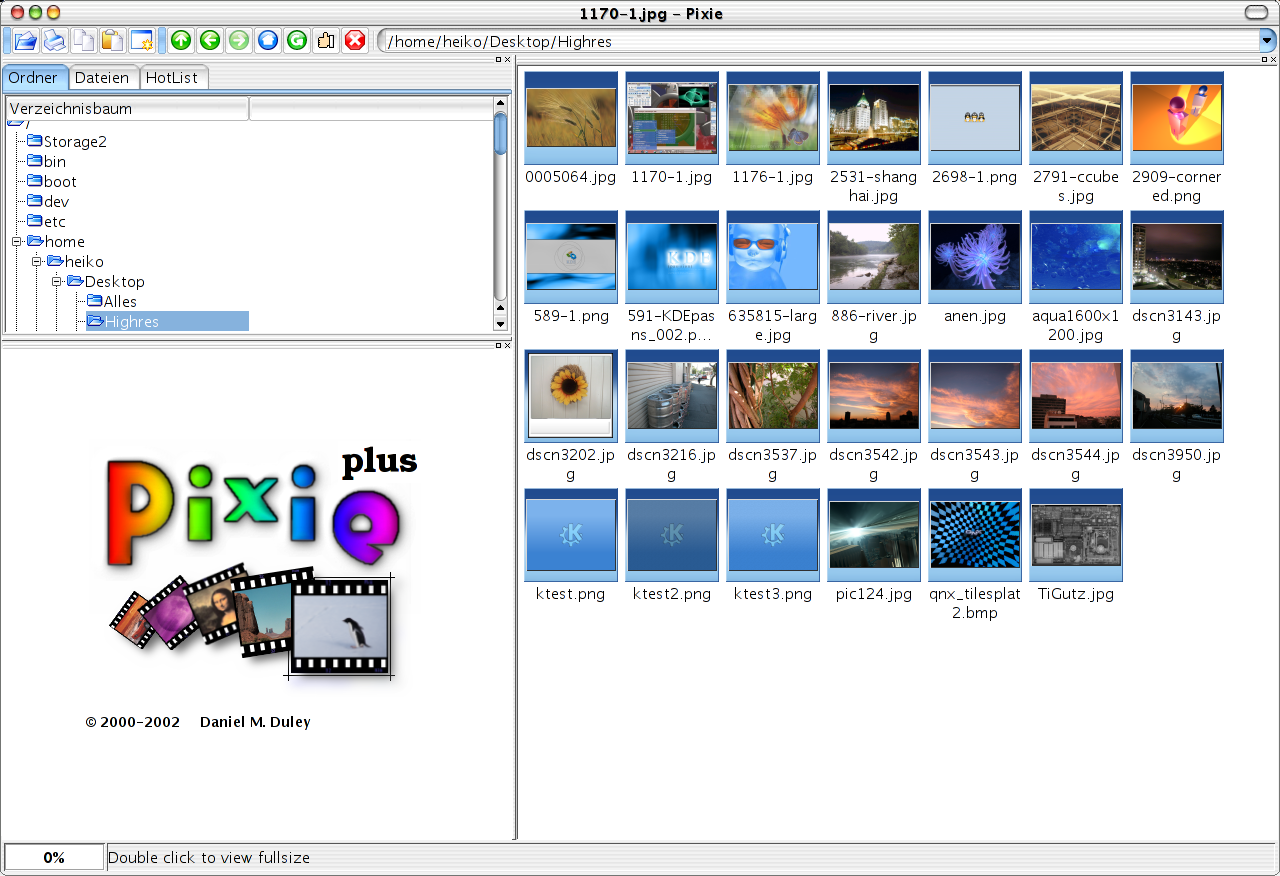Click the directory tree scrollbar thumb
The image size is (1280, 876).
(501, 134)
